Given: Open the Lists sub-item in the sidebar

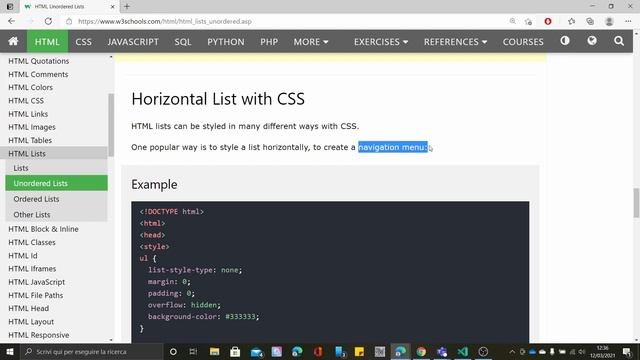Looking at the screenshot, I should (x=56, y=168).
